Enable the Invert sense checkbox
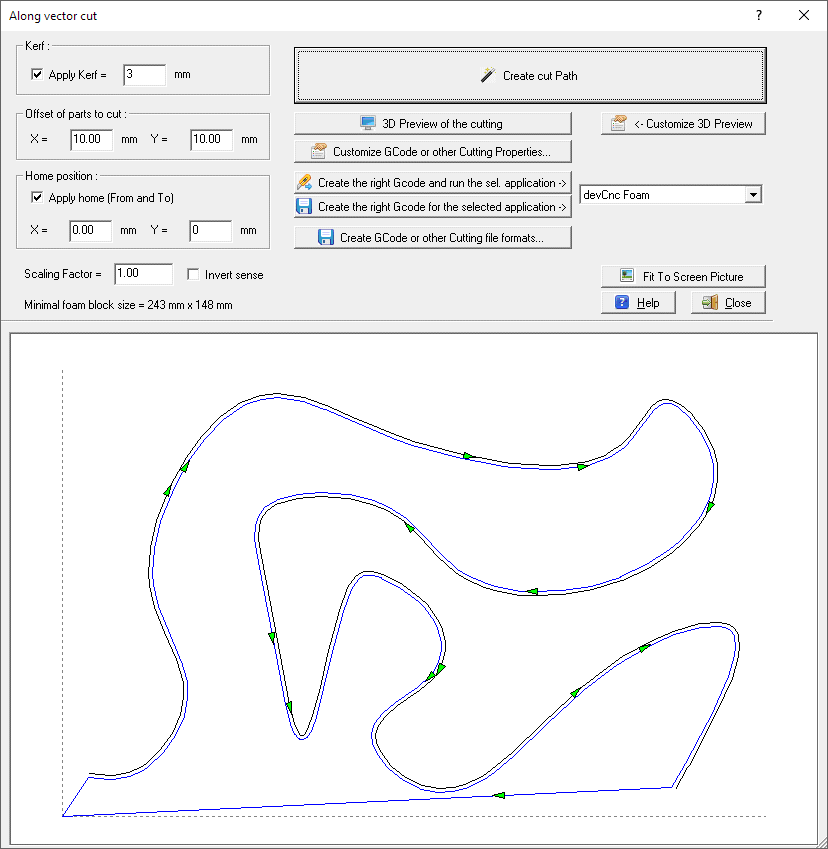Screen dimensions: 828x849 tap(194, 274)
